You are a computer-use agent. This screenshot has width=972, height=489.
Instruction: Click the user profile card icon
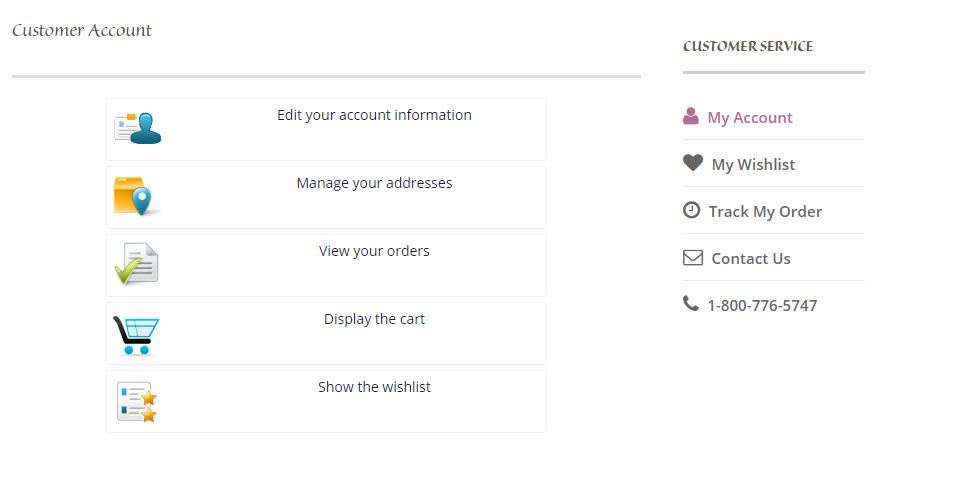tap(137, 128)
